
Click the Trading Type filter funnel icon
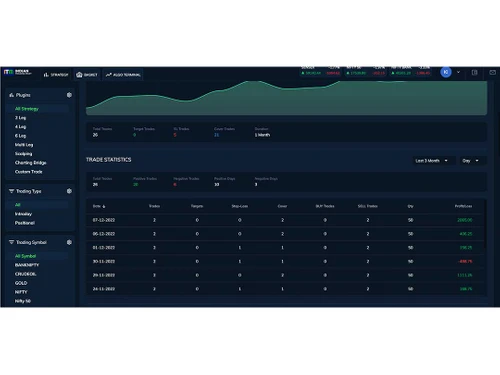12,191
